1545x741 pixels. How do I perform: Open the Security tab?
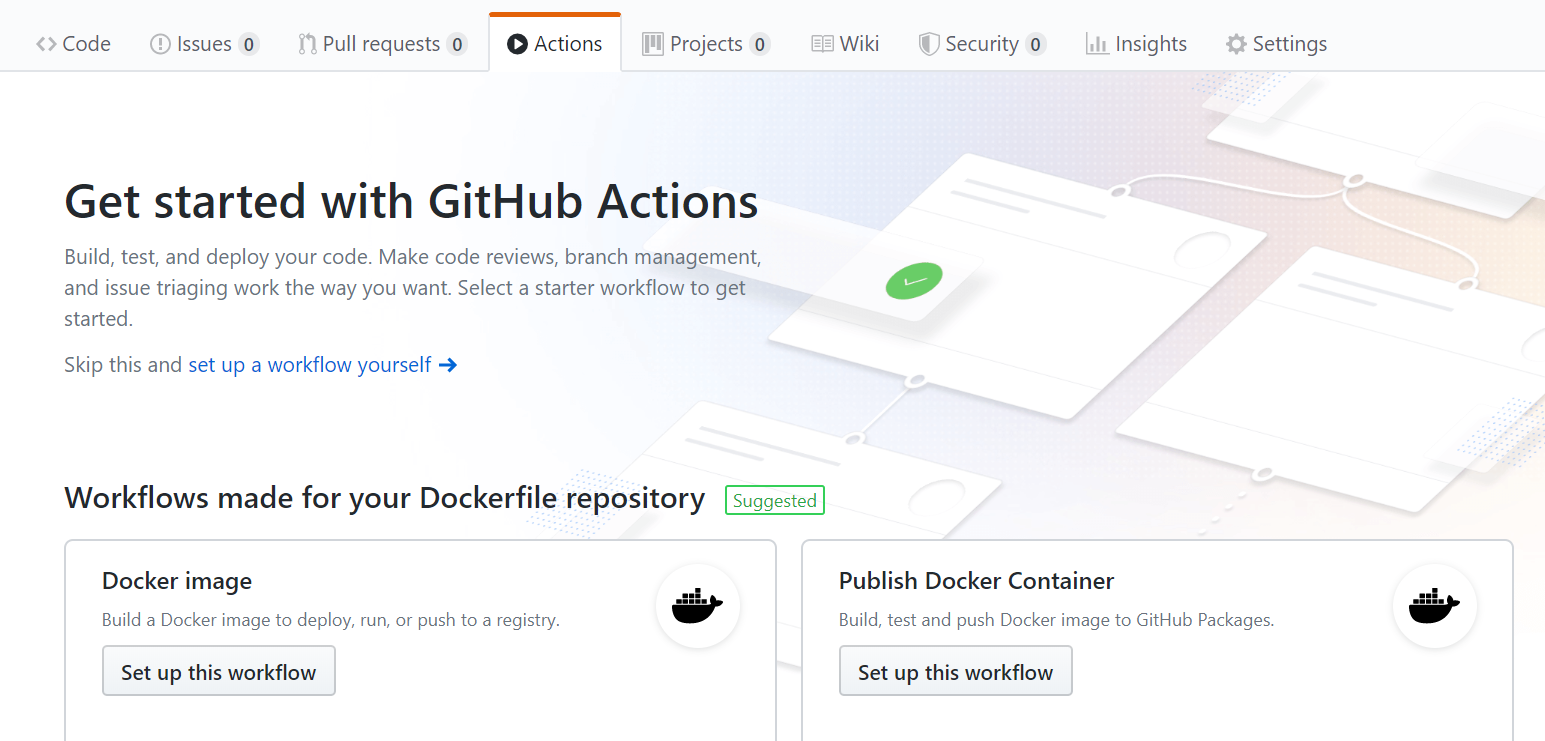coord(982,44)
